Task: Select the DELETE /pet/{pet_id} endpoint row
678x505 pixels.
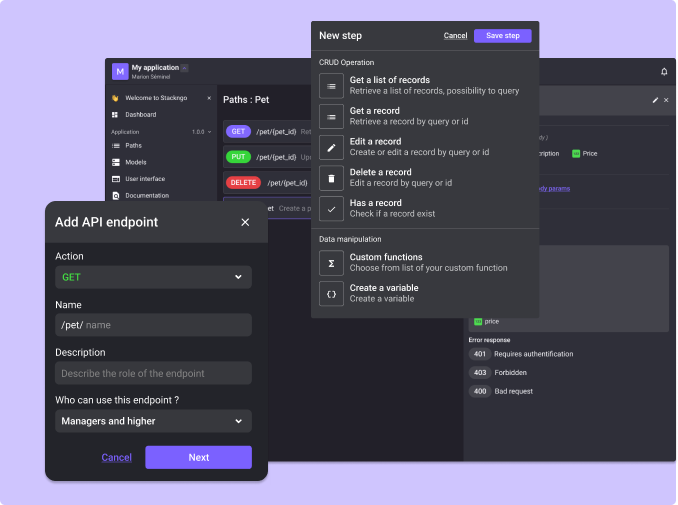Action: [x=265, y=183]
